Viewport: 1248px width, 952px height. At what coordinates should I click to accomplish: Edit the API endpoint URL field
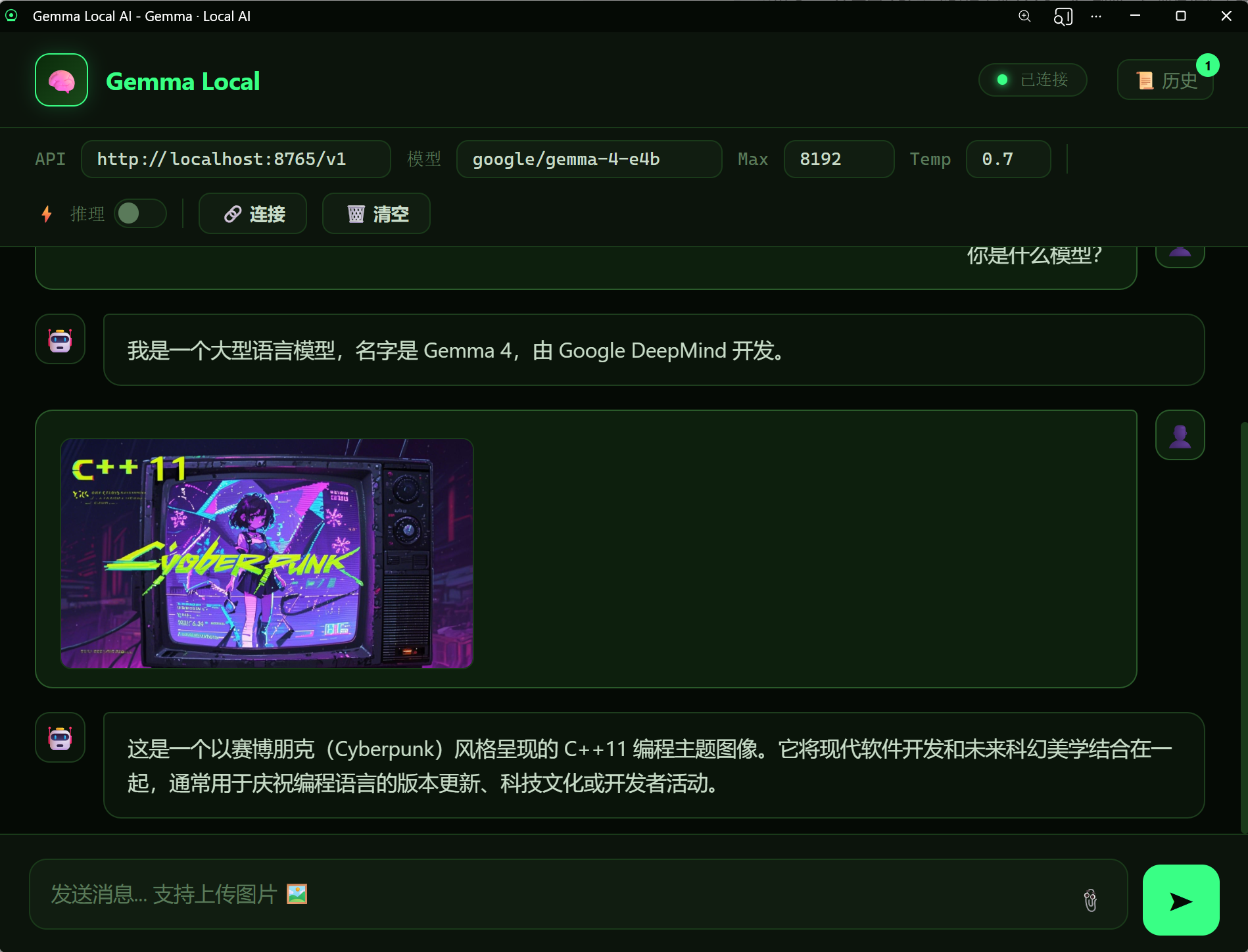(x=235, y=158)
